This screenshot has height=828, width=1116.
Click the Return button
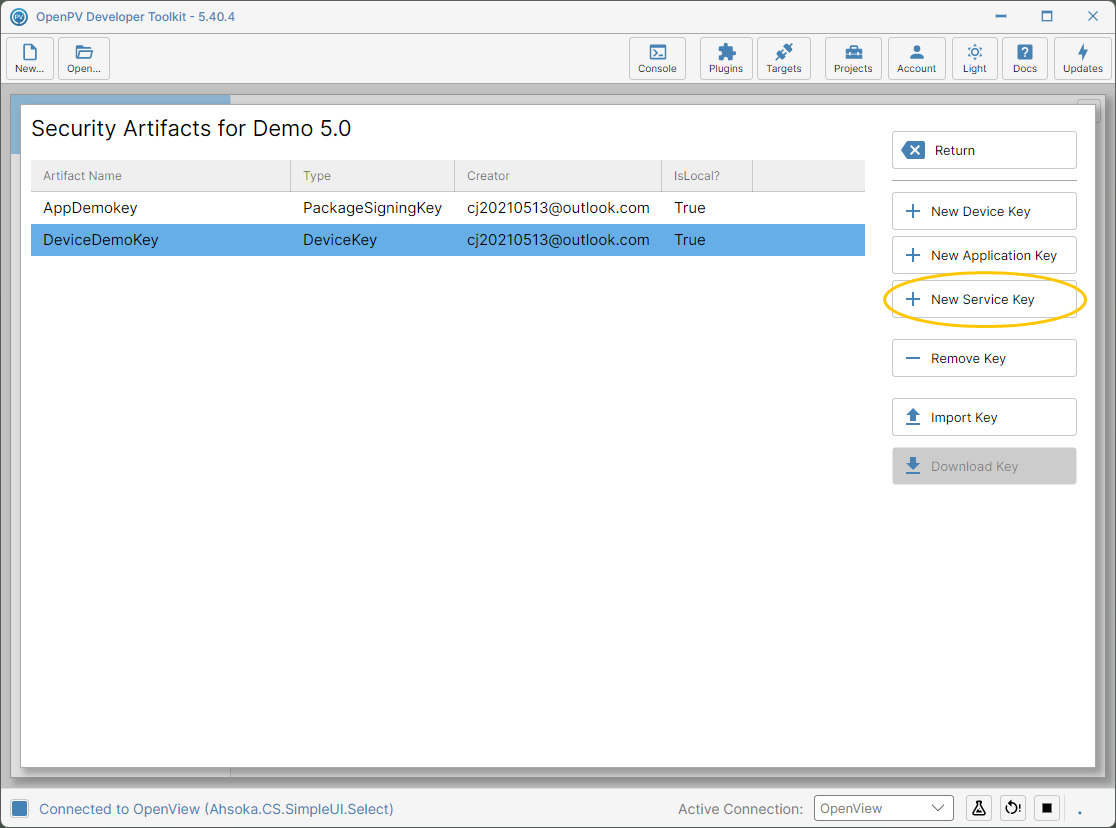(x=984, y=150)
